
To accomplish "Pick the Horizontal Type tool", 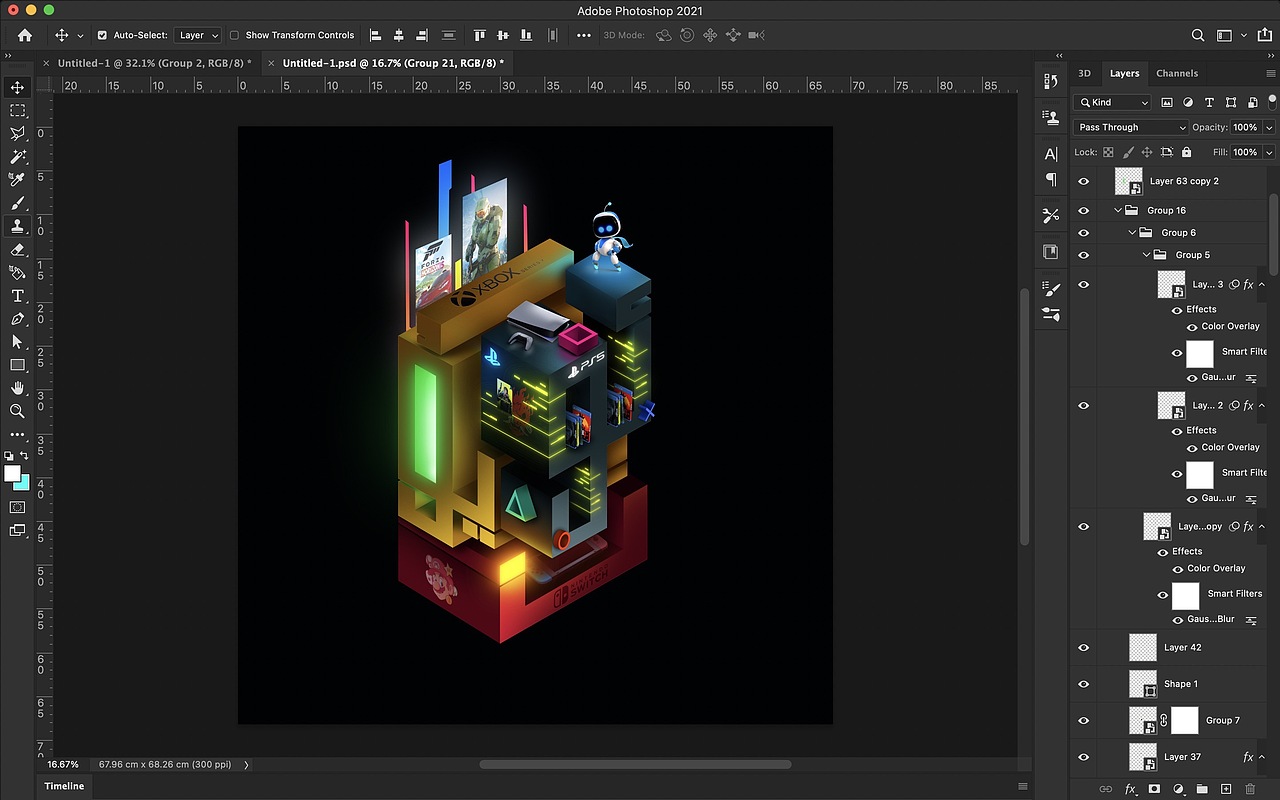I will 17,296.
